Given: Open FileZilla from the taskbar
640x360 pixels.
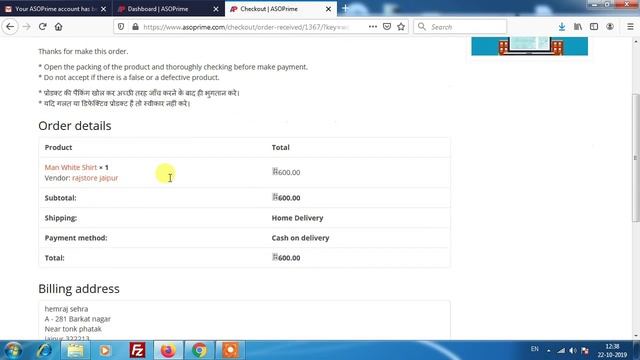Looking at the screenshot, I should pyautogui.click(x=137, y=350).
